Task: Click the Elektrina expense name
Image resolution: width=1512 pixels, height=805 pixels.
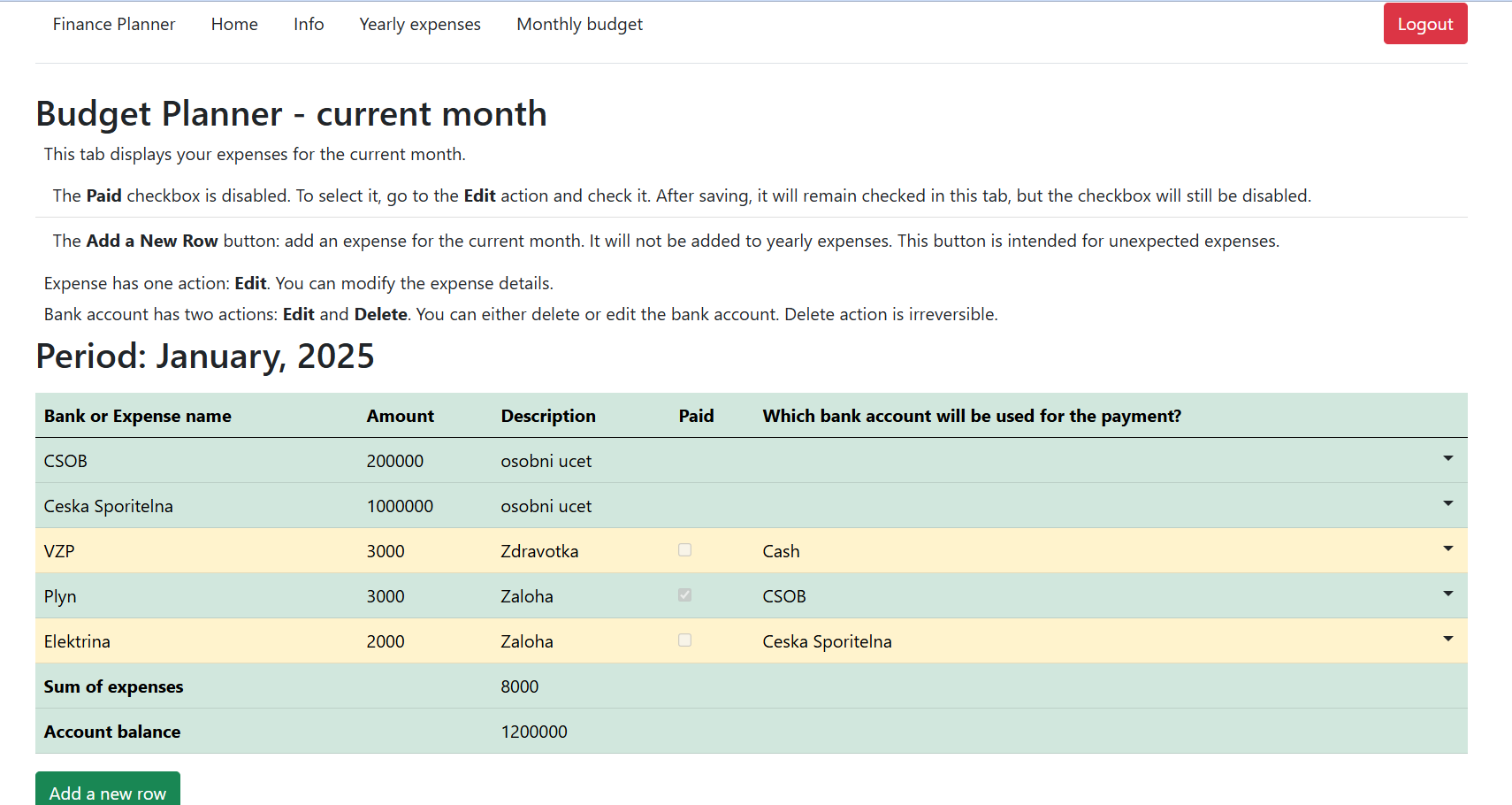Action: (x=78, y=642)
